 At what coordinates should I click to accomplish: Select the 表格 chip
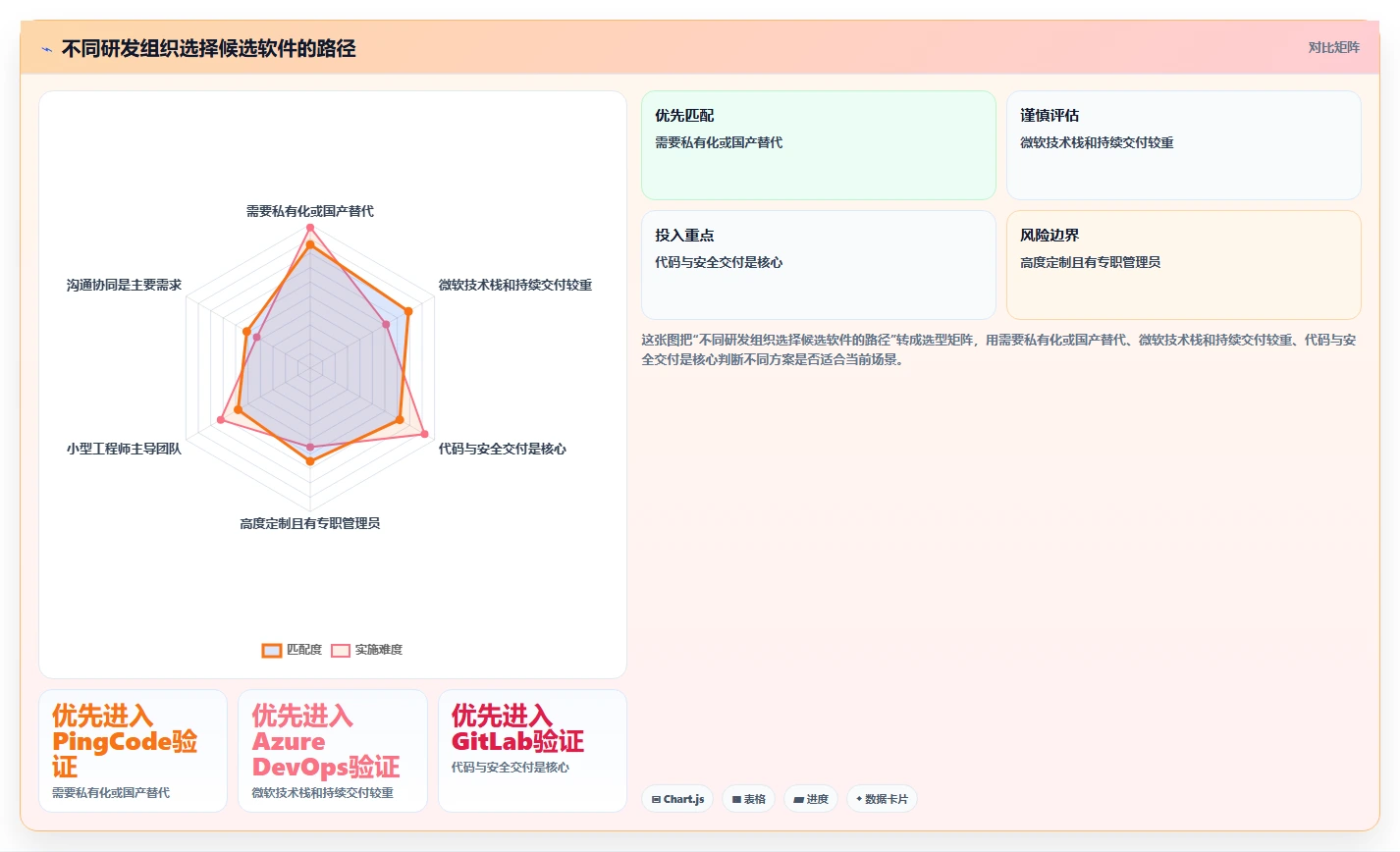[748, 799]
